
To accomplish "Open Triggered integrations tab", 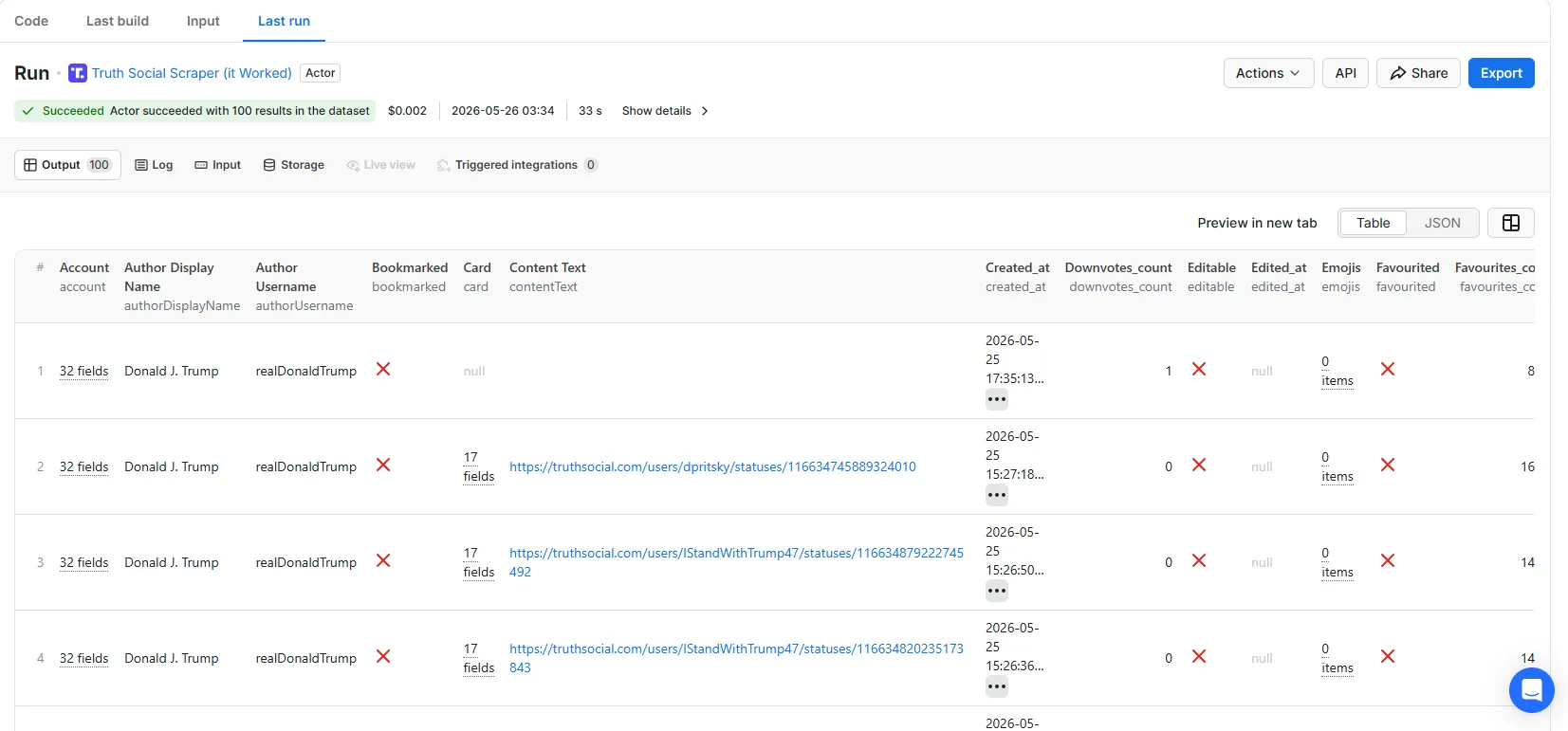I will click(x=517, y=165).
